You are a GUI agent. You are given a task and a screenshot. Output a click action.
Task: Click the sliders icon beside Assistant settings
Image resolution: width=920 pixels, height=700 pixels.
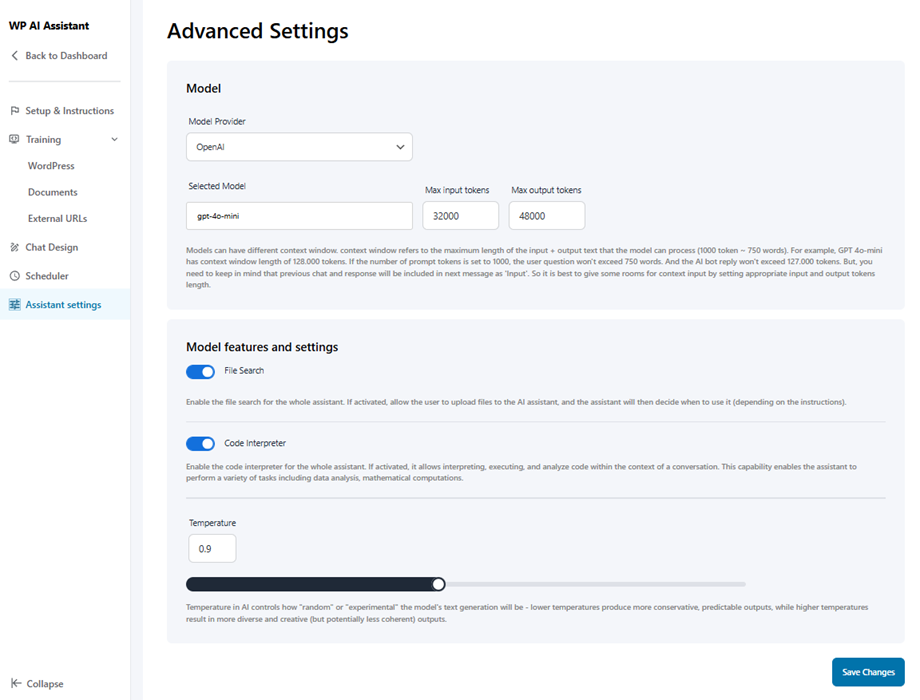pyautogui.click(x=15, y=305)
